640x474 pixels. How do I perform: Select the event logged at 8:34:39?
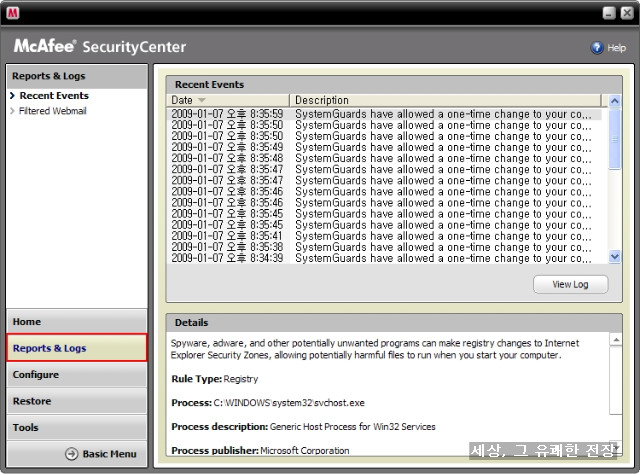tap(384, 258)
